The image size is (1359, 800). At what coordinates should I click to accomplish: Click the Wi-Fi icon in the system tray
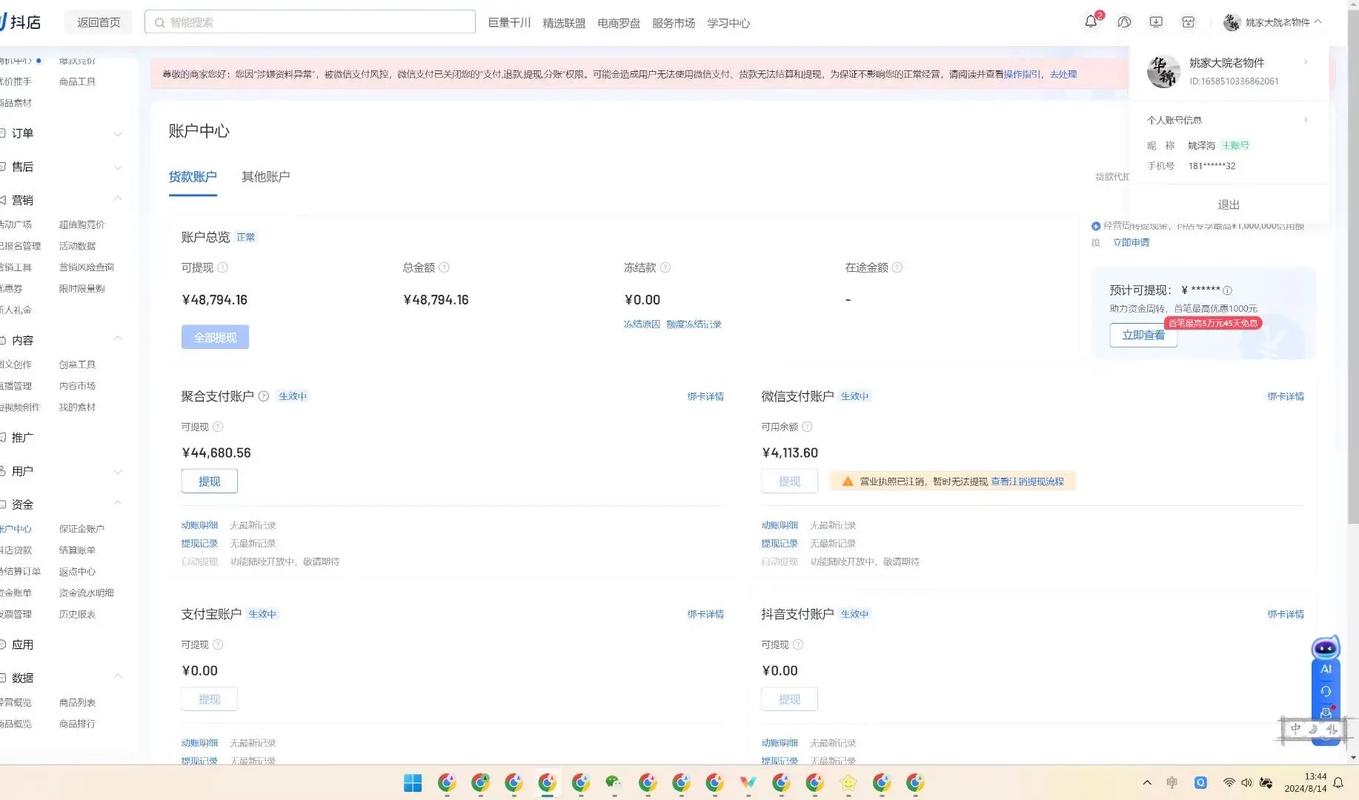coord(1229,782)
